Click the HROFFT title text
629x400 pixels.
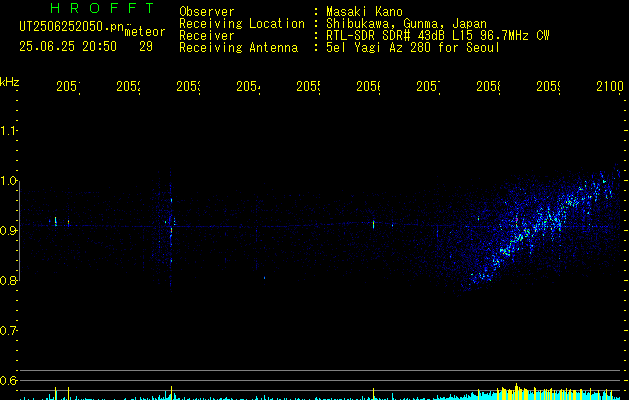pos(102,8)
